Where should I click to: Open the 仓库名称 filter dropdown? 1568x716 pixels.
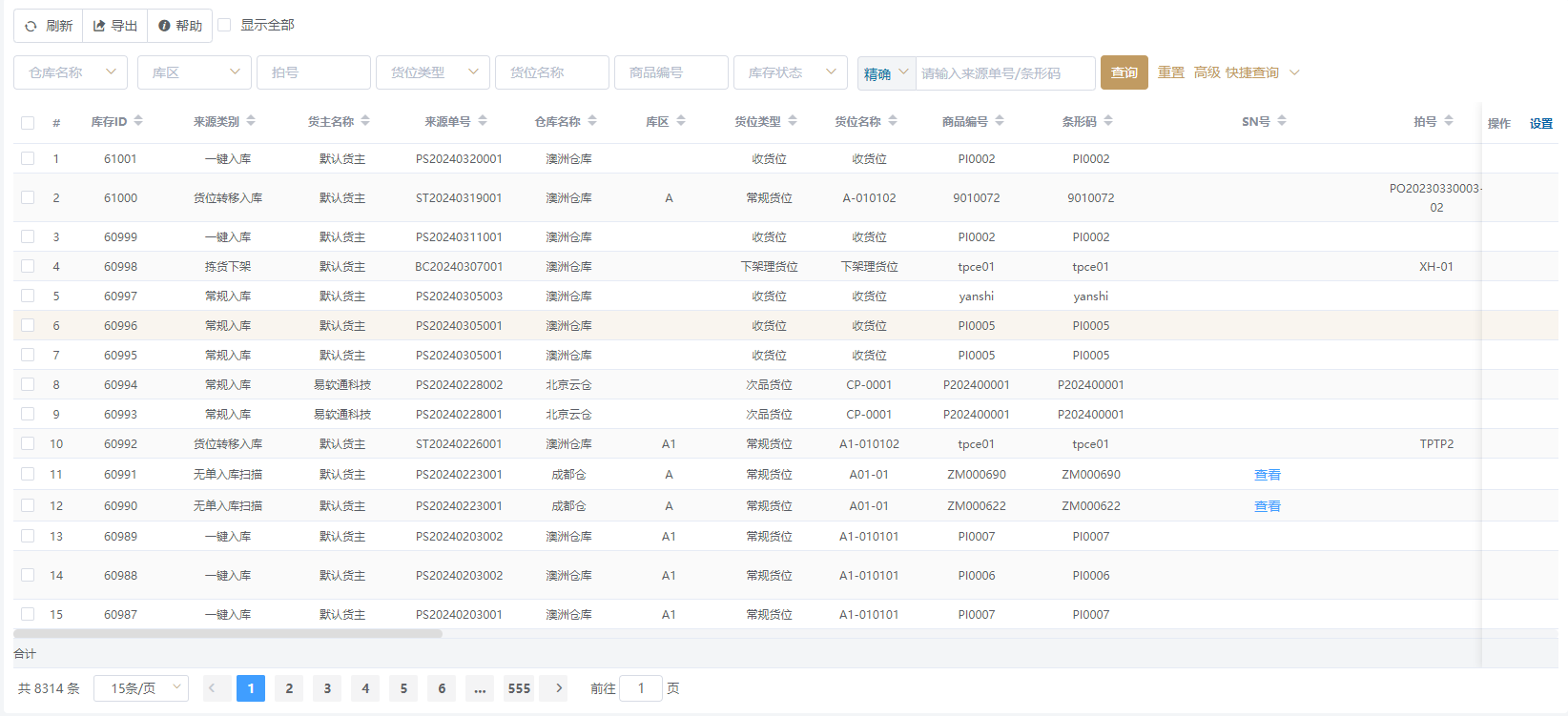(71, 72)
